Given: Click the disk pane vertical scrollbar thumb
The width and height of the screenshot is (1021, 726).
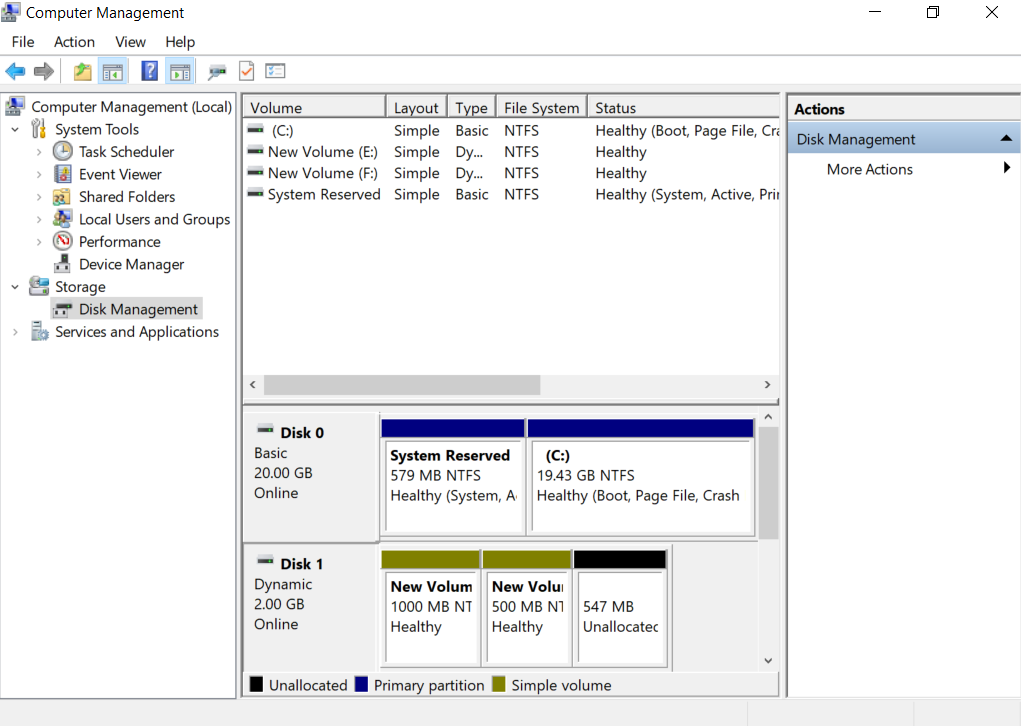Looking at the screenshot, I should (768, 483).
